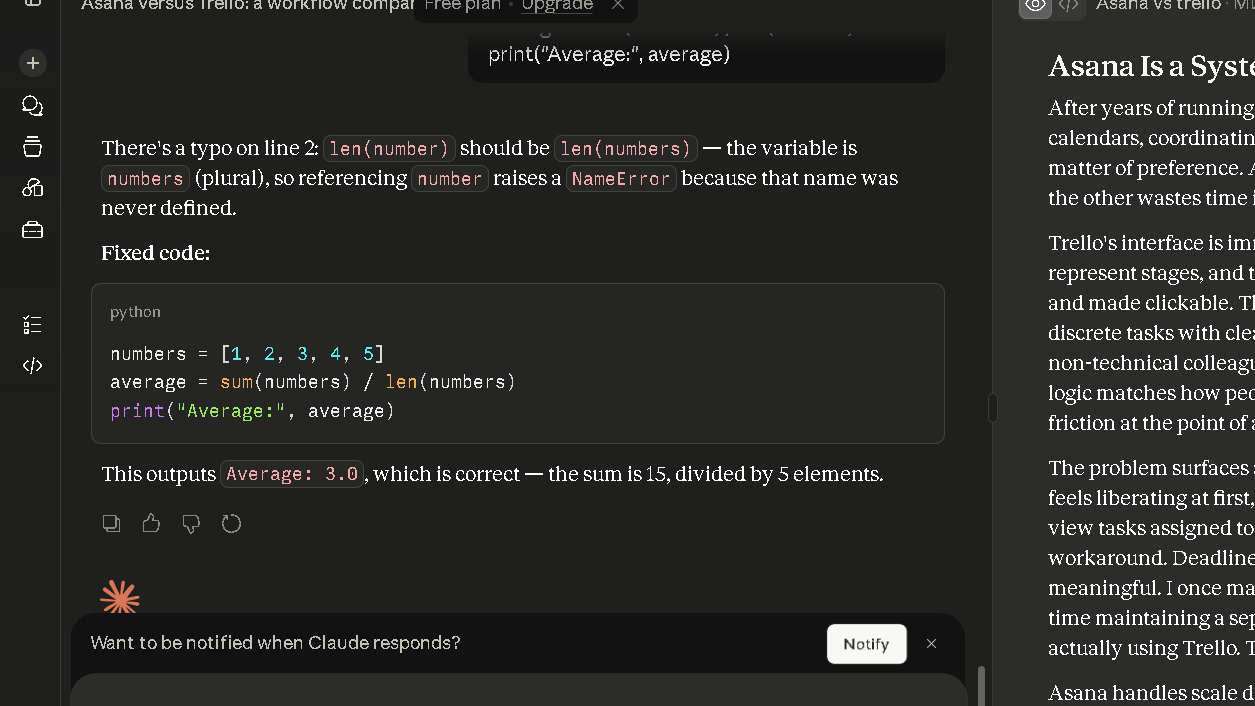
Task: Switch artifact panel to code view
Action: (1068, 5)
